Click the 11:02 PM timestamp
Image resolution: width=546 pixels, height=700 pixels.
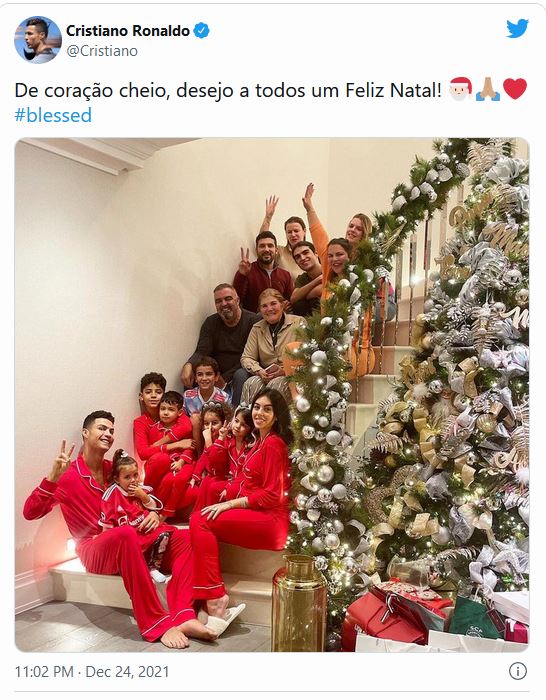coord(44,672)
